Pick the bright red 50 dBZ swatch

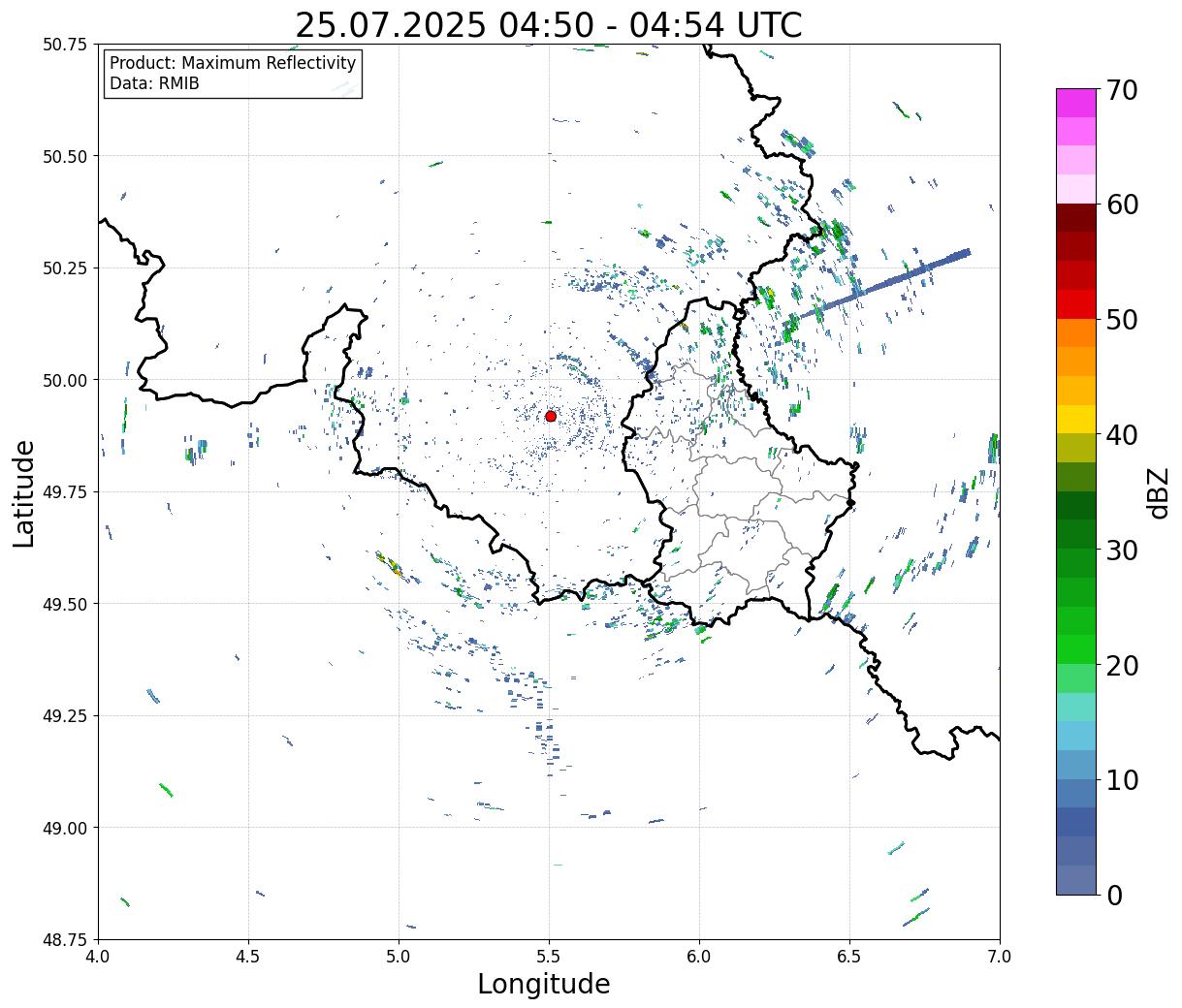(1076, 304)
